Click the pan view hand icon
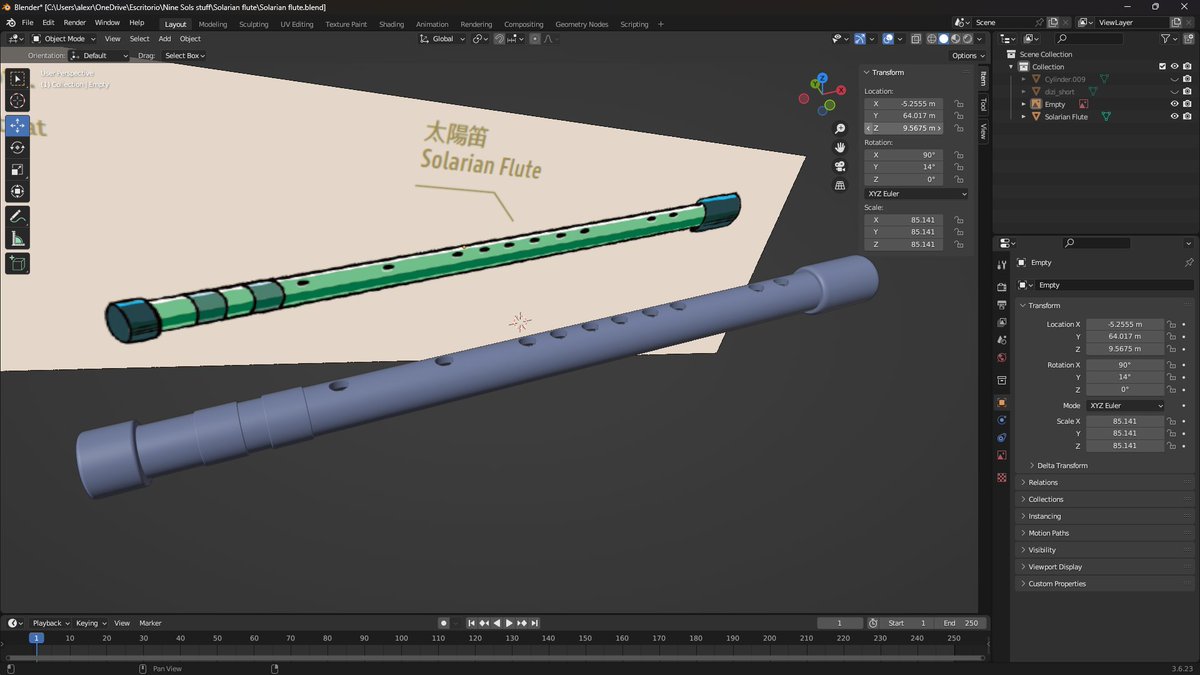 point(840,147)
